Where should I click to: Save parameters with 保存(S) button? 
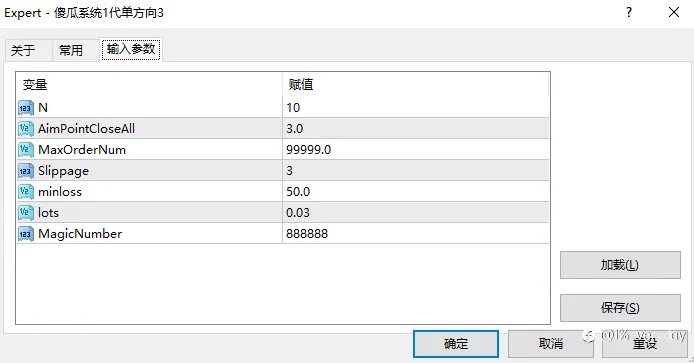click(x=620, y=308)
